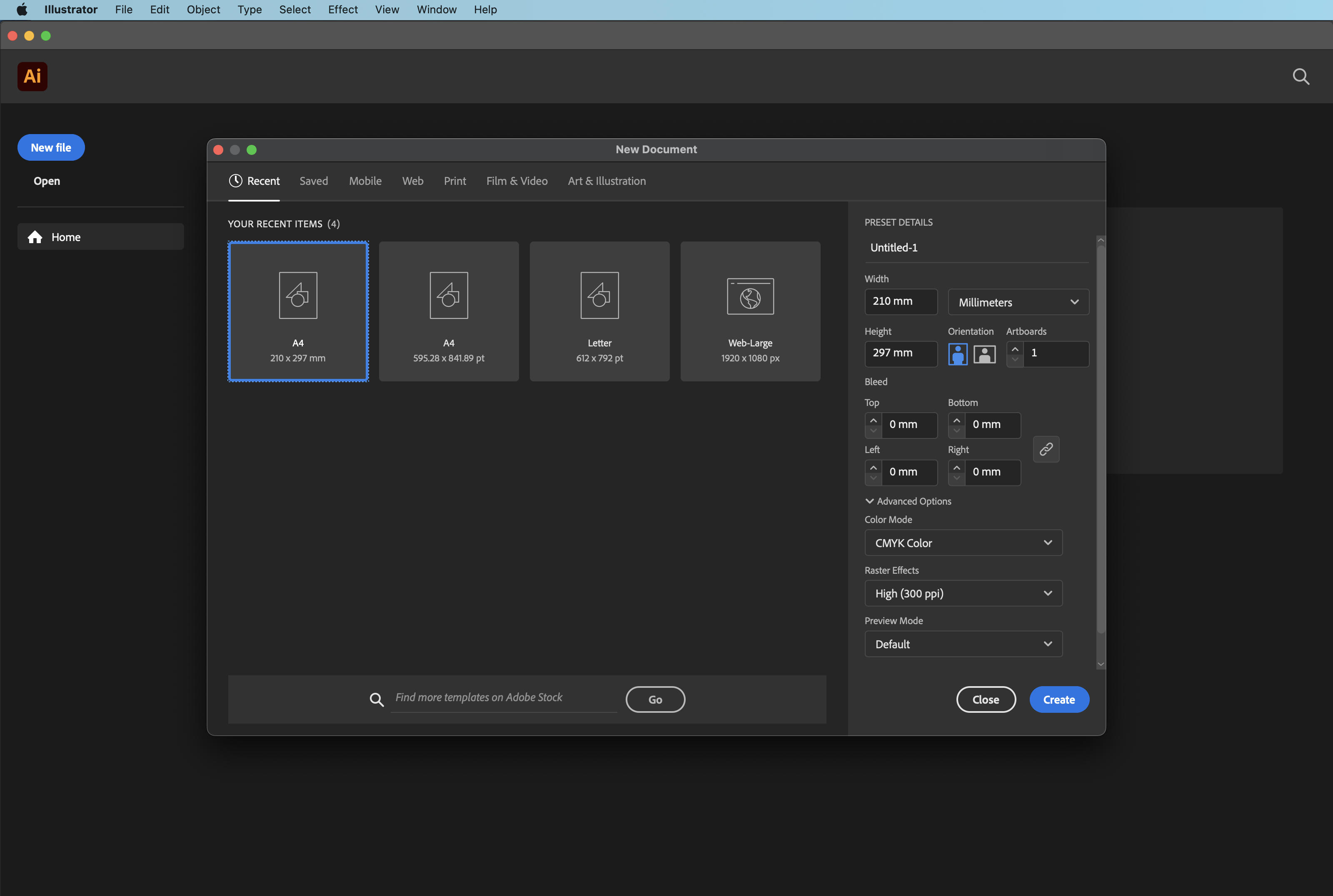Click the Letter preset document icon
Screen dimensions: 1333x896
[599, 296]
